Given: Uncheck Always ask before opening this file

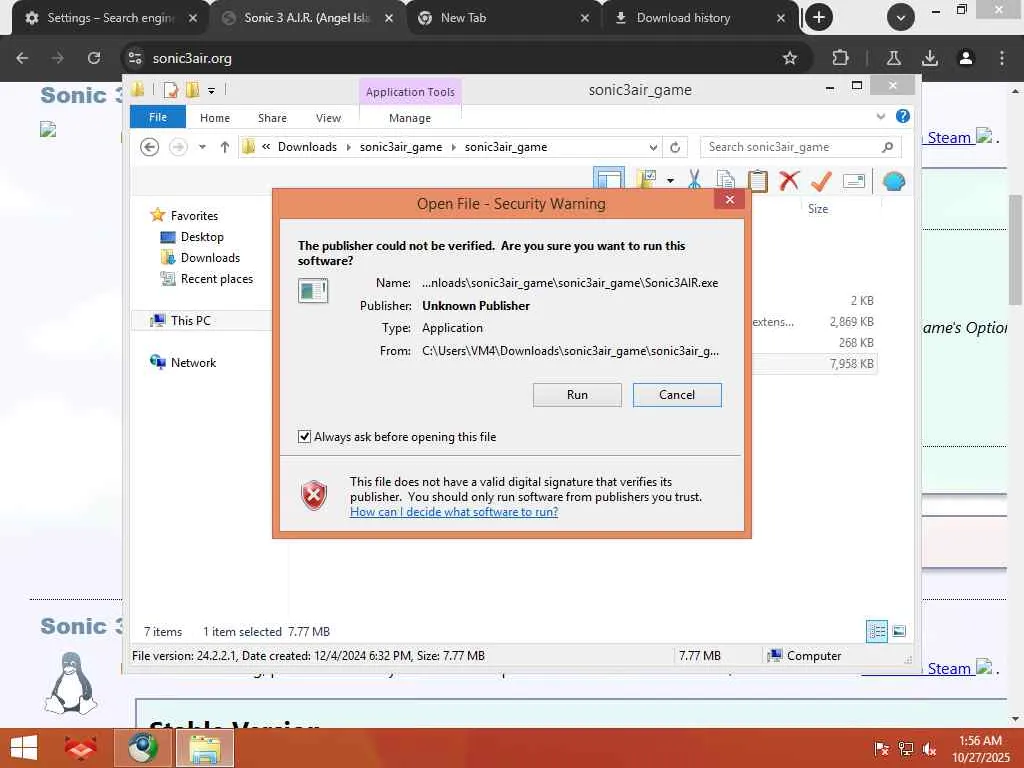Looking at the screenshot, I should coord(304,437).
